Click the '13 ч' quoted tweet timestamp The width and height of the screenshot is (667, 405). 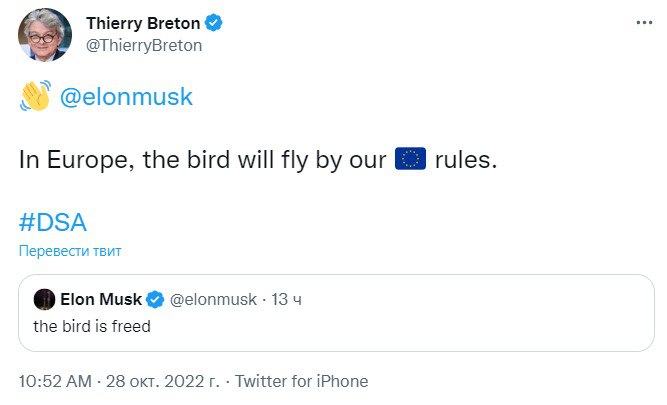pos(288,299)
